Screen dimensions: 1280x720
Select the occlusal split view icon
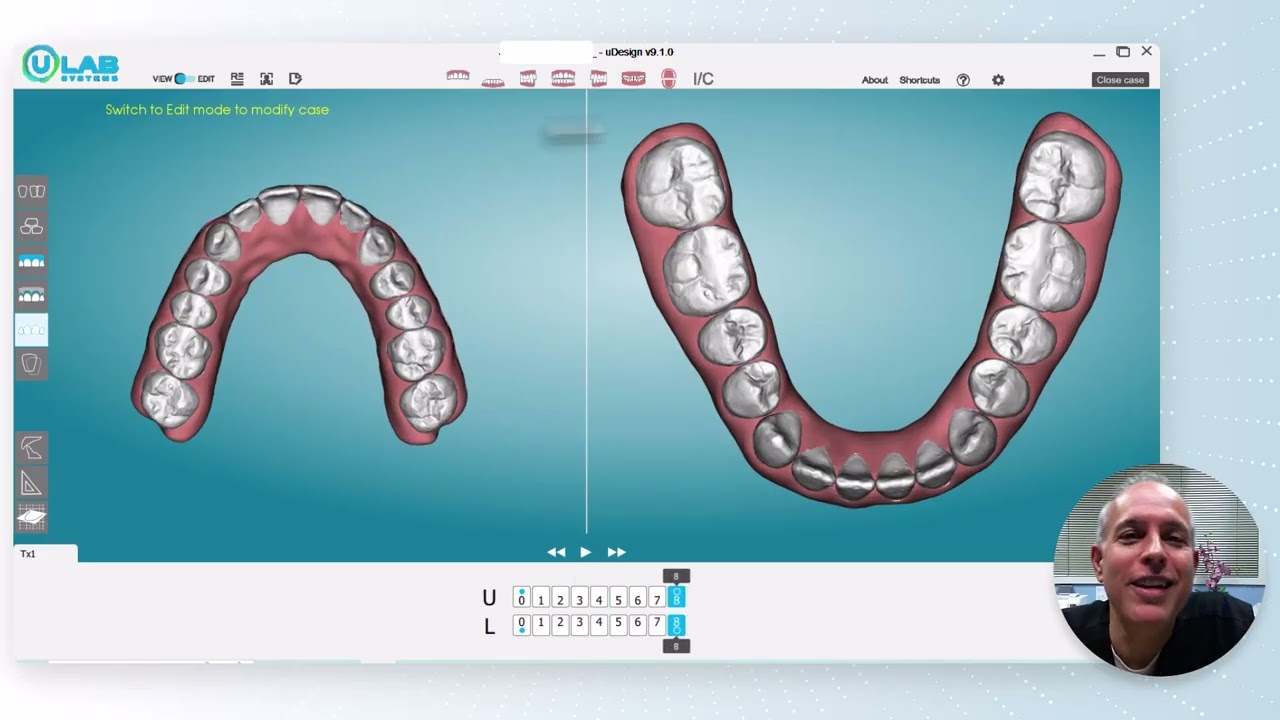point(669,79)
